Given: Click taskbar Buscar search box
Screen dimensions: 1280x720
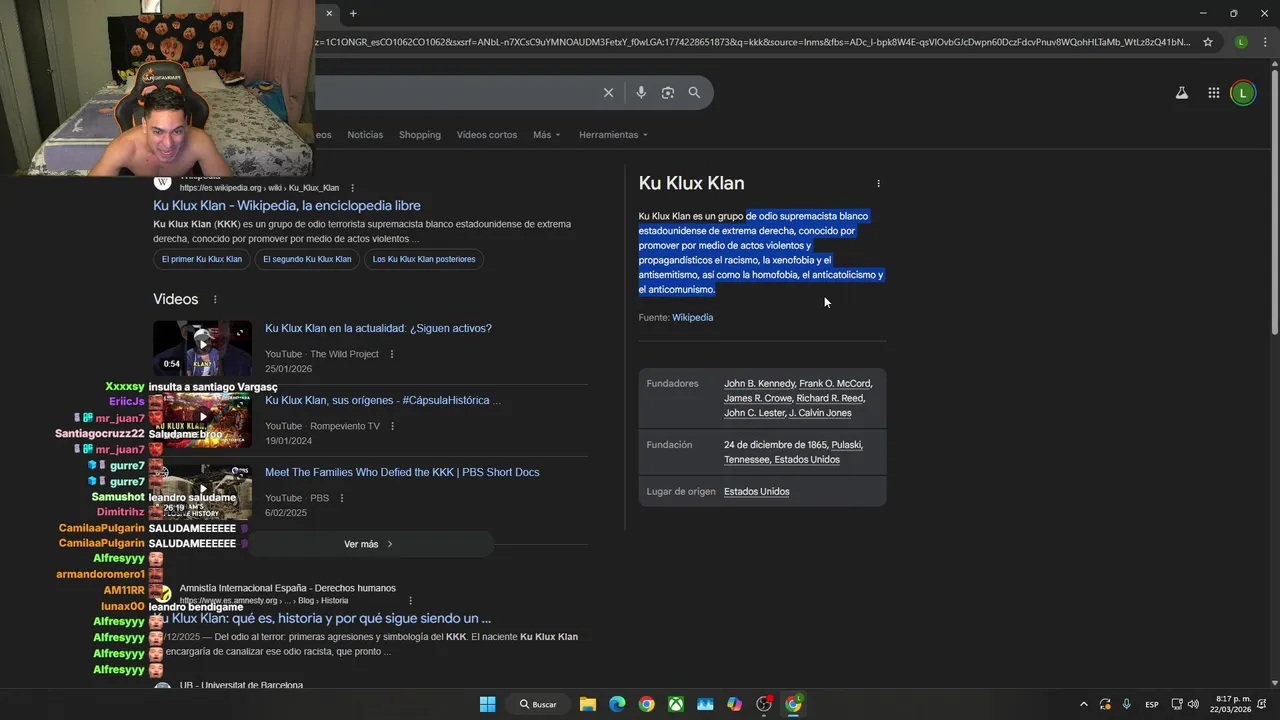Looking at the screenshot, I should [537, 704].
